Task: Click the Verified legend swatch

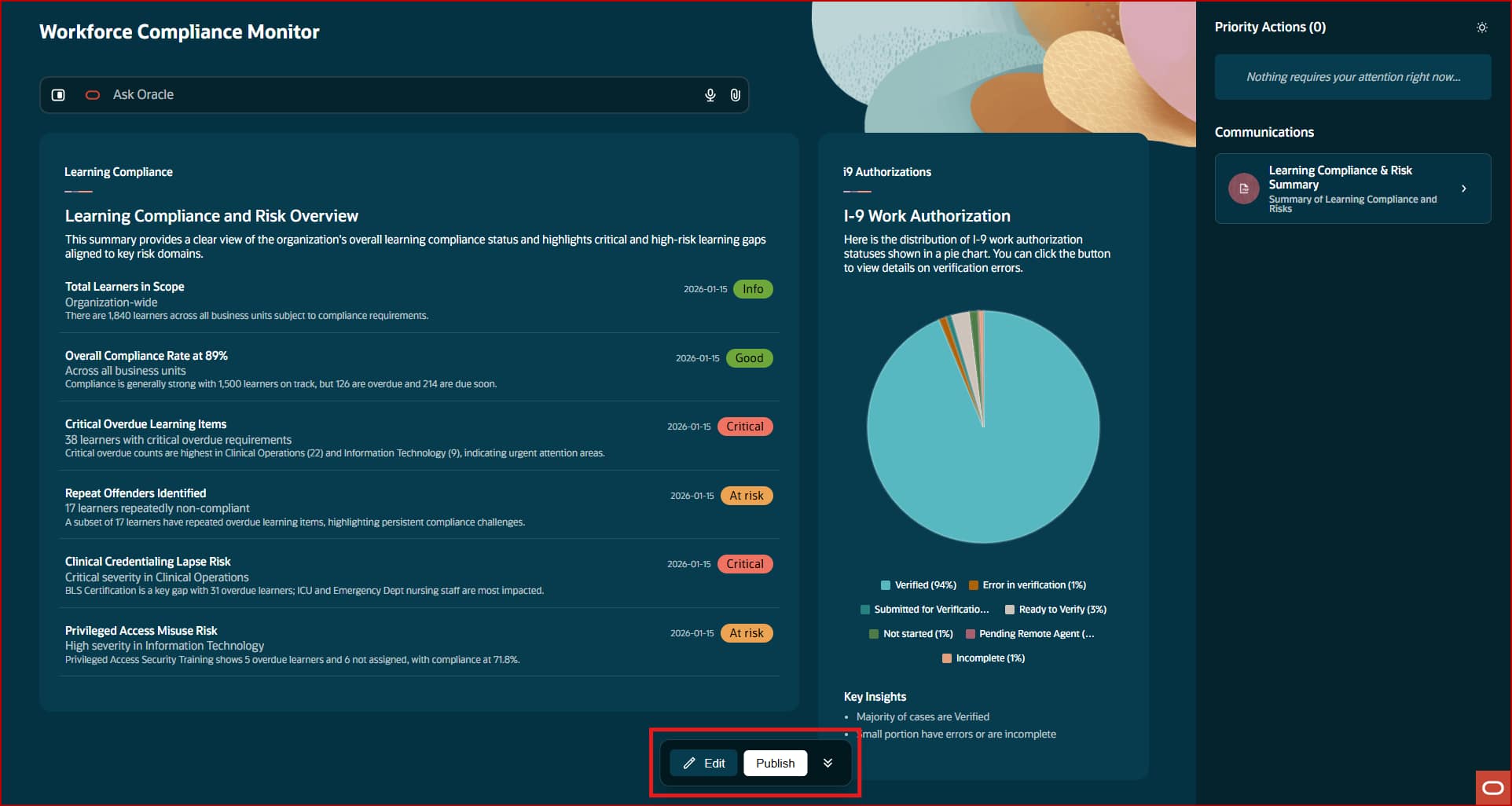Action: 886,585
